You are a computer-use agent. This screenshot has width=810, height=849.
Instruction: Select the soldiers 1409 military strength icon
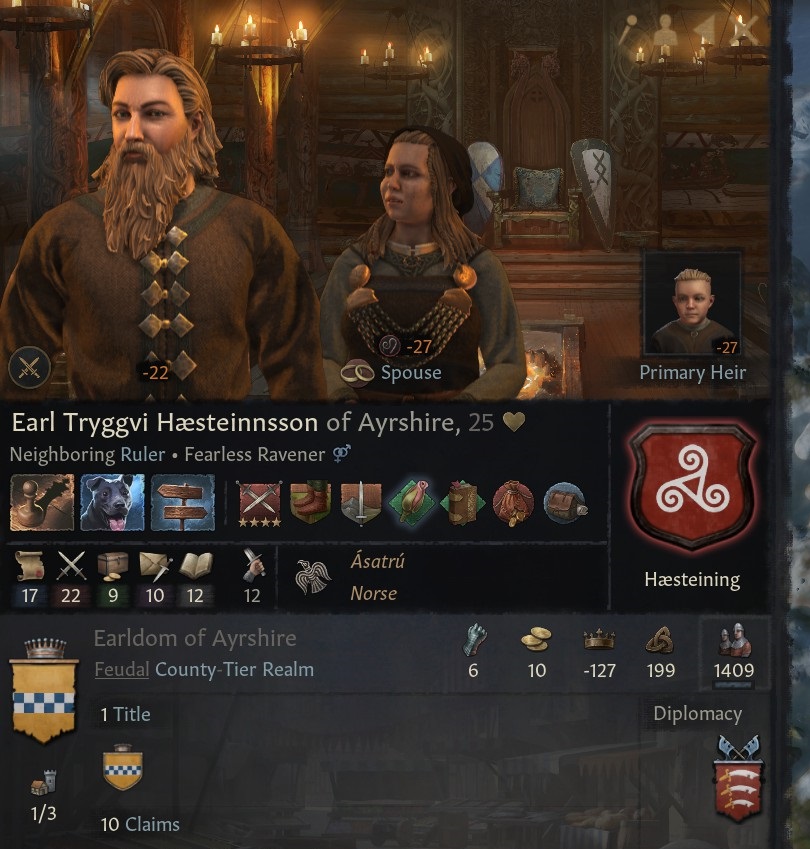[734, 641]
